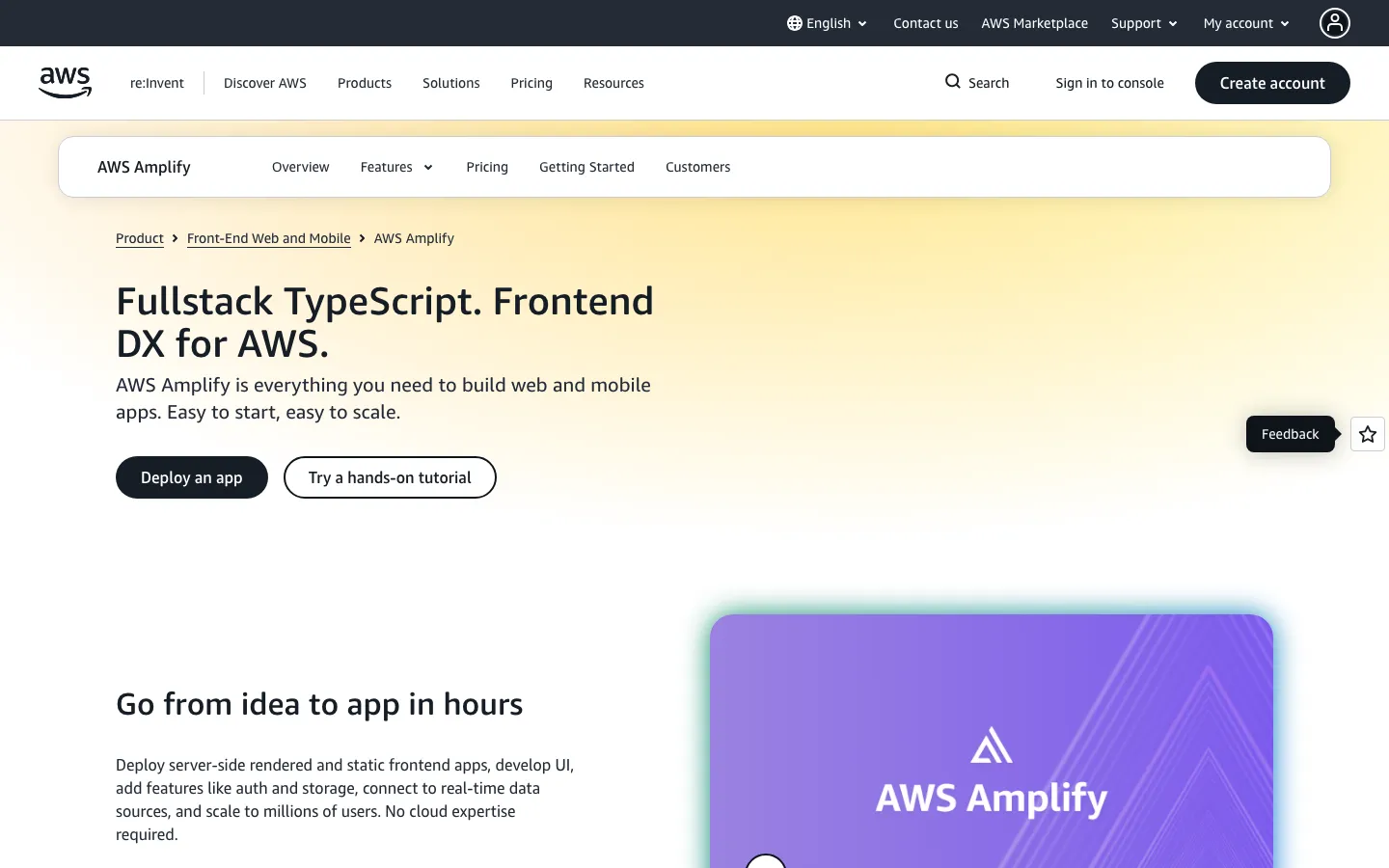Click Front-End Web and Mobile breadcrumb
This screenshot has width=1389, height=868.
(x=269, y=238)
